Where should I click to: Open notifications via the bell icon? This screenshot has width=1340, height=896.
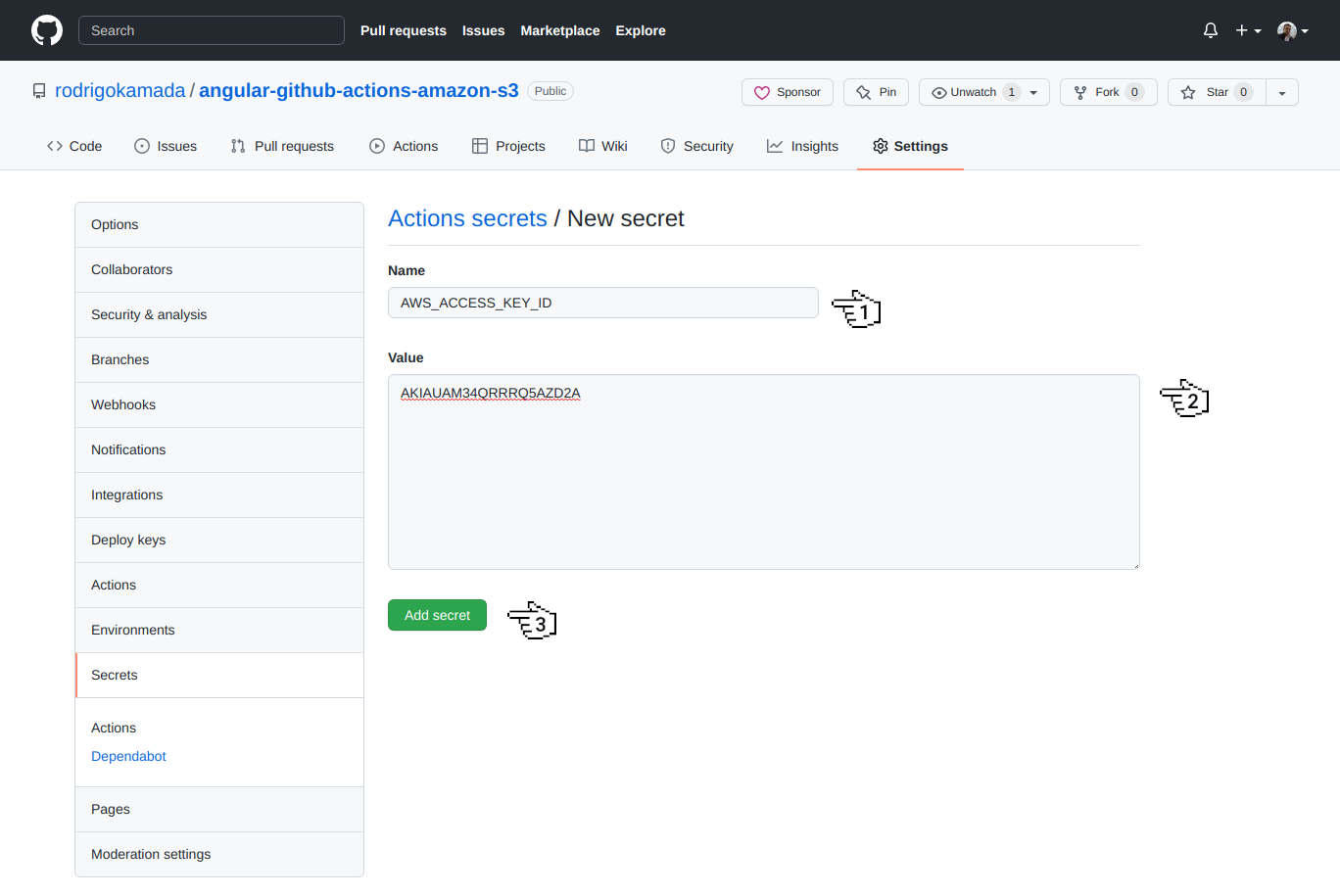1210,30
